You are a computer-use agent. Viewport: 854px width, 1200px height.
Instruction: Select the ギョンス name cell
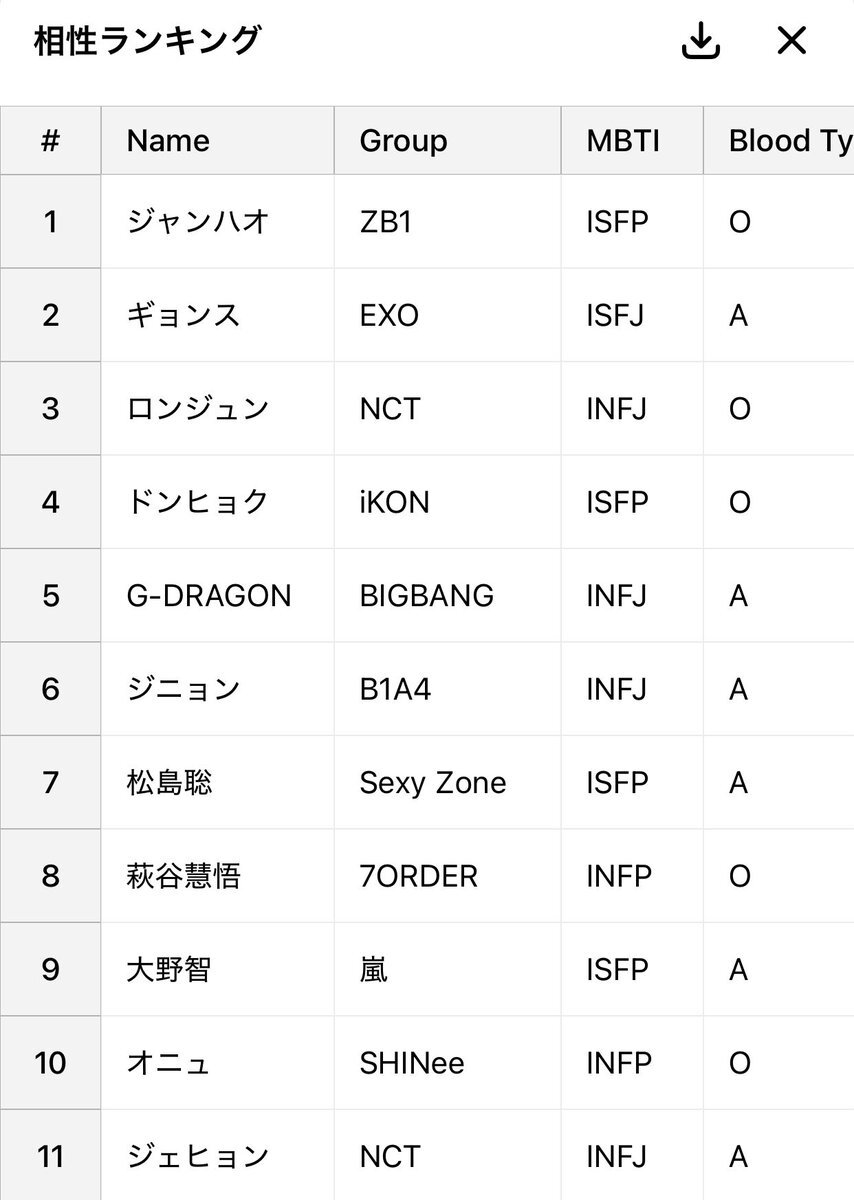tap(217, 315)
